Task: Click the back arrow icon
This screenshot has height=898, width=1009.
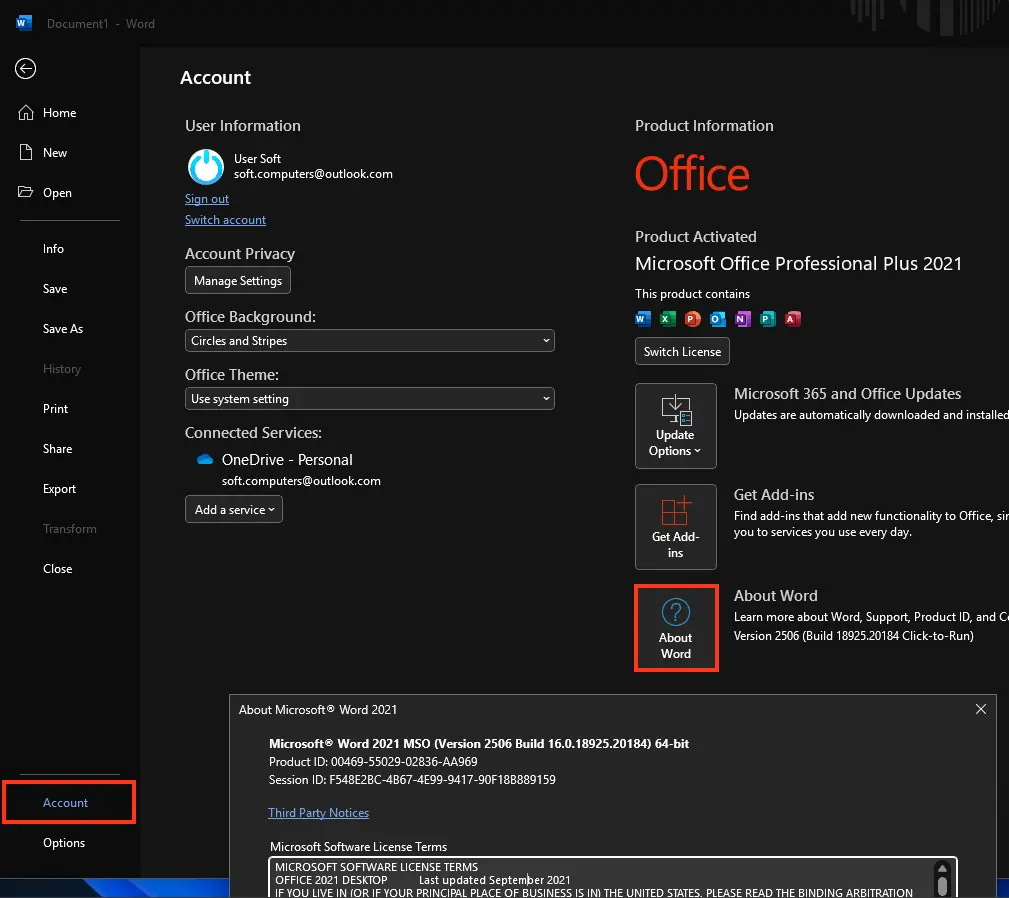Action: click(x=26, y=68)
